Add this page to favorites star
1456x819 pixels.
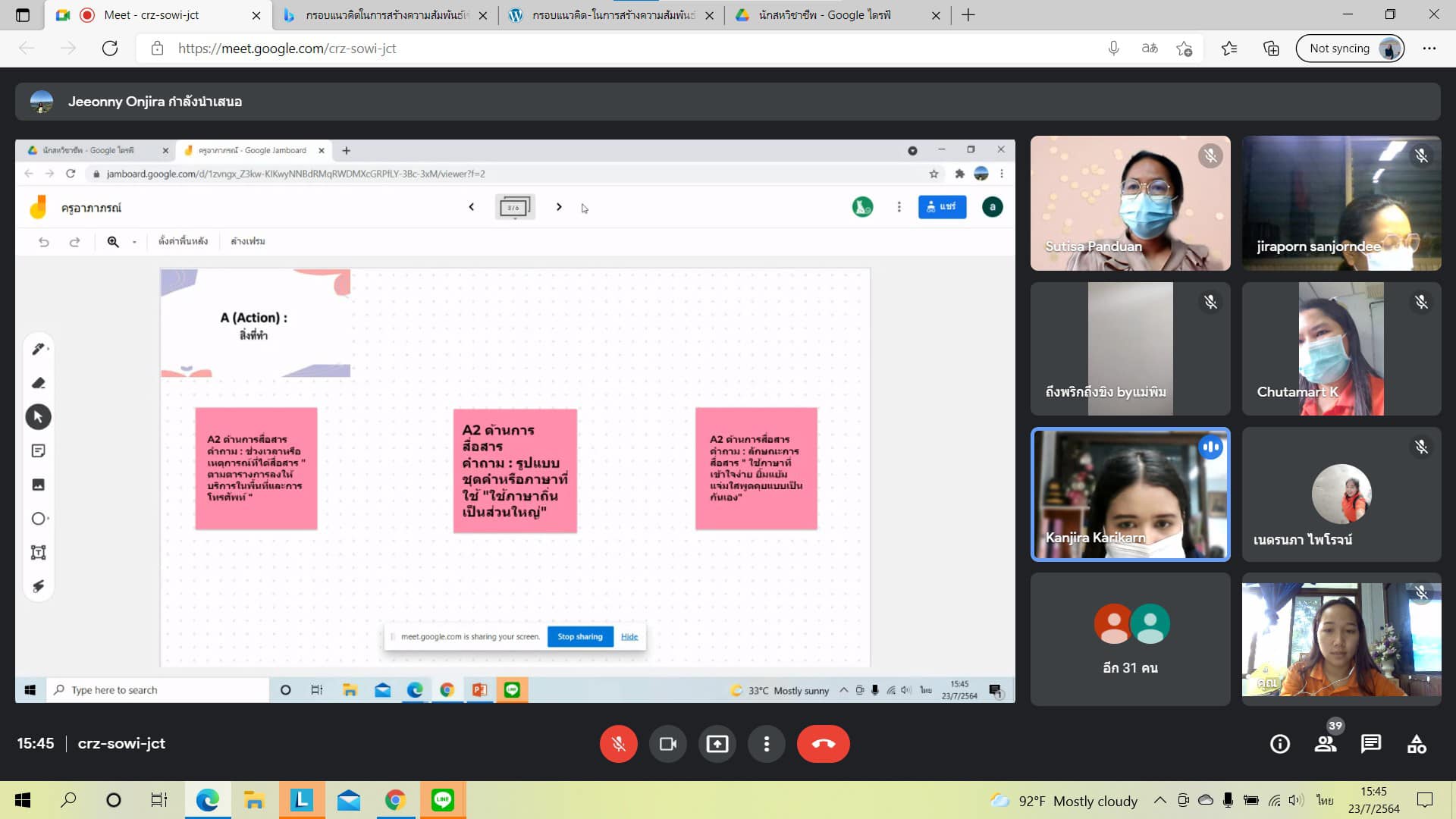(x=1185, y=49)
